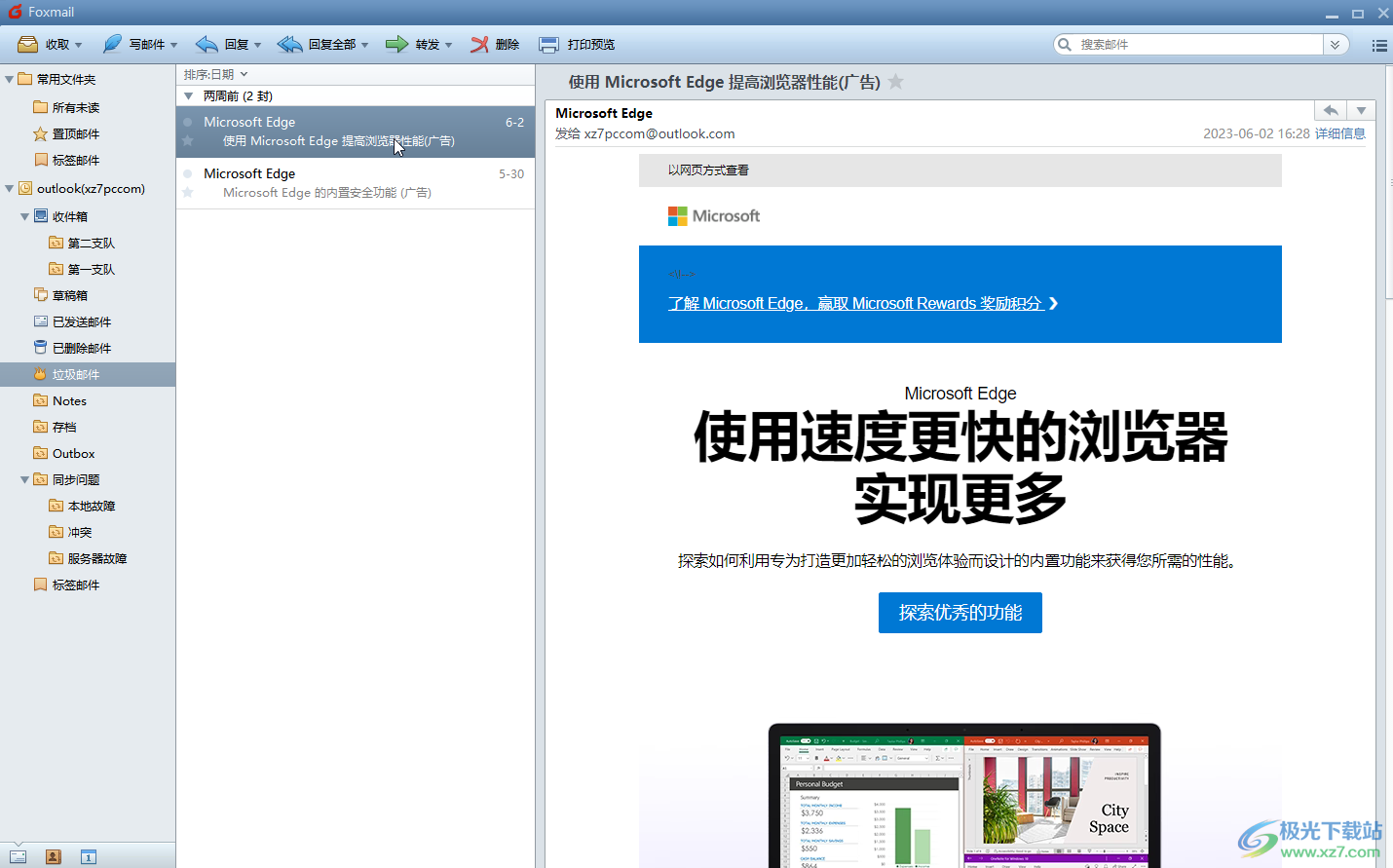Screen dimensions: 1393x868
Task: Select the 第二支队 folder
Action: (x=92, y=243)
